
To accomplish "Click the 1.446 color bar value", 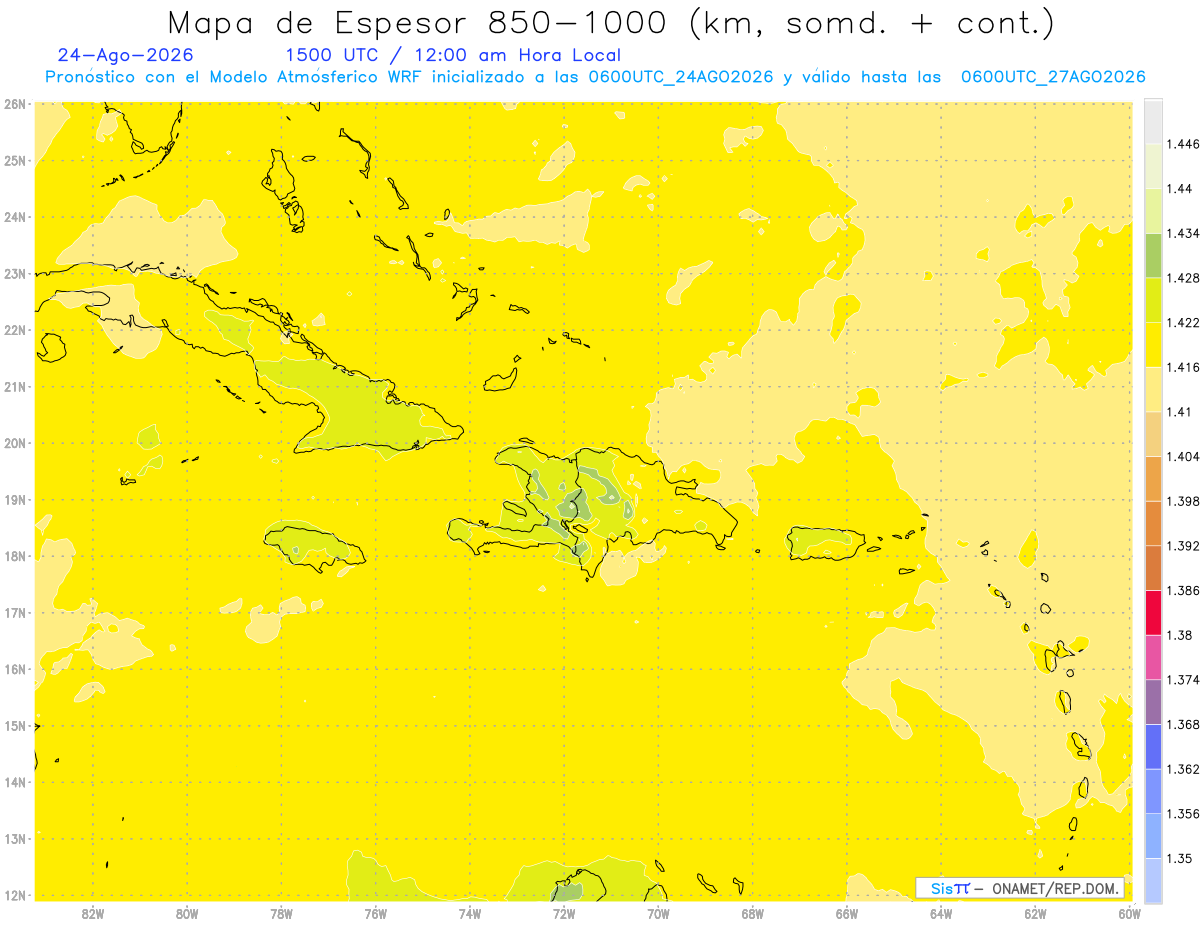I will pos(1182,144).
